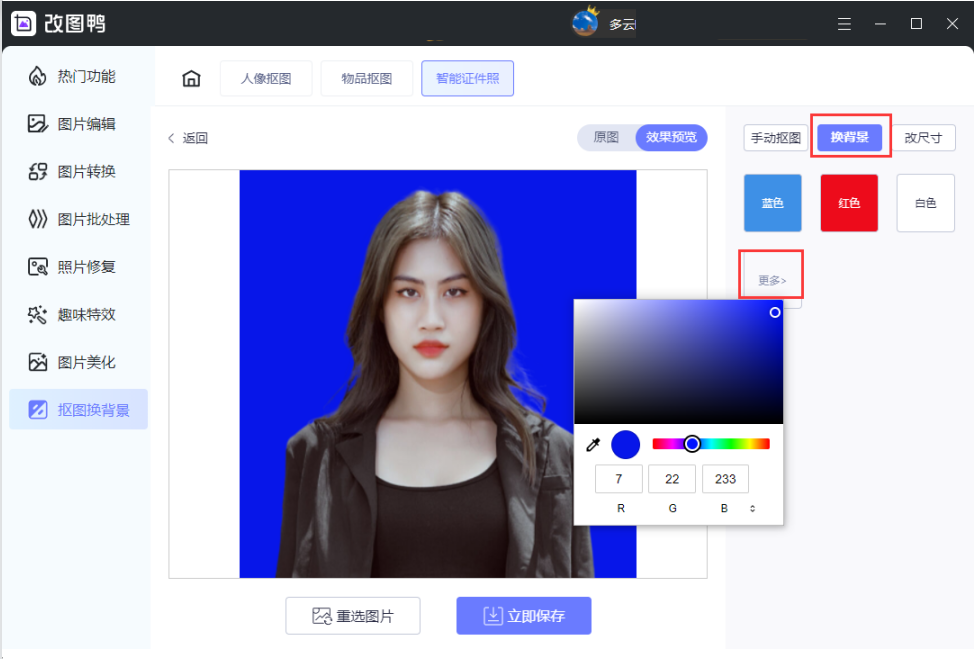Image resolution: width=974 pixels, height=659 pixels.
Task: Click 立即保存 to save the photo
Action: 524,615
